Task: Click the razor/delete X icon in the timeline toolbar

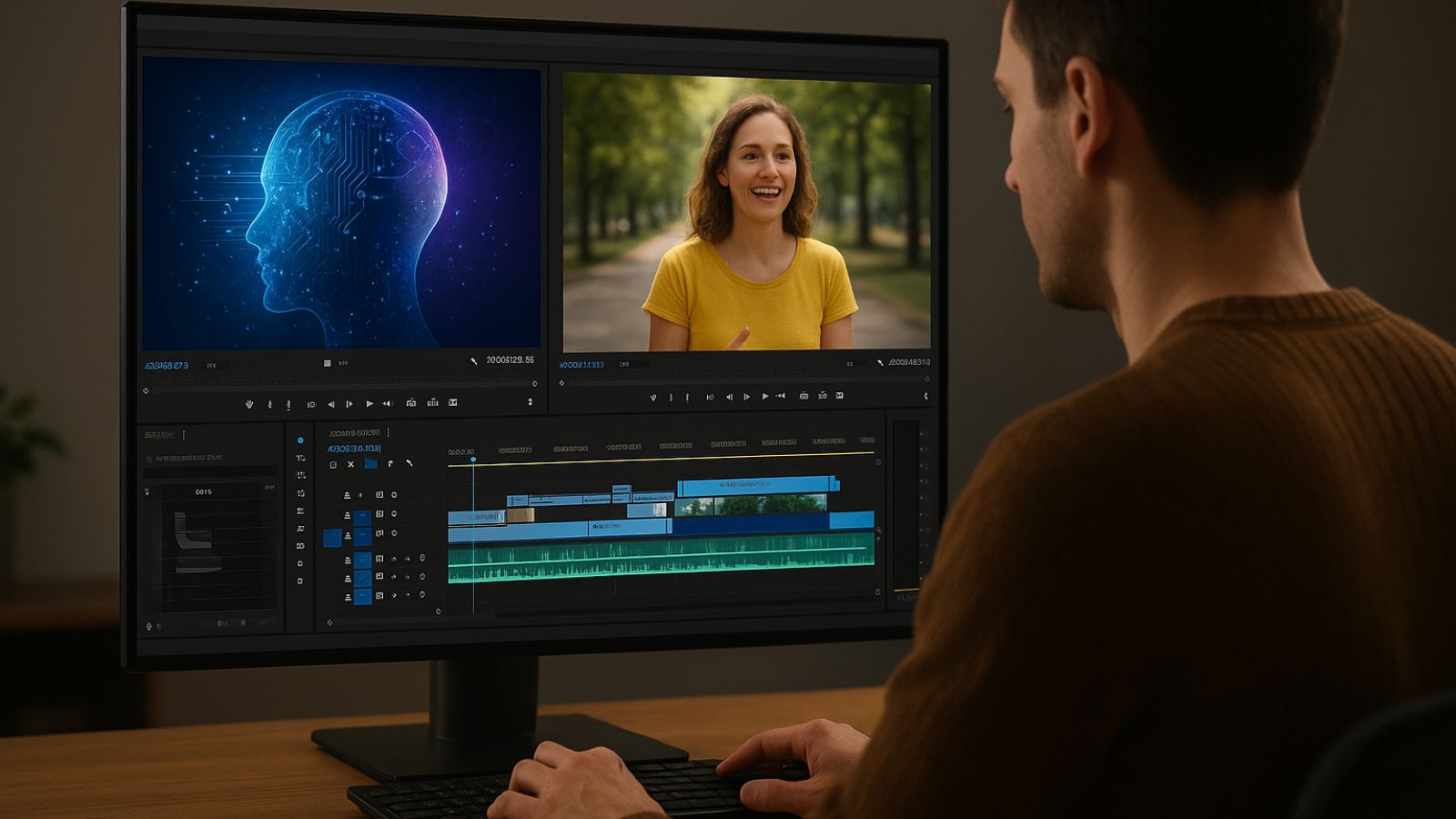Action: click(x=351, y=465)
